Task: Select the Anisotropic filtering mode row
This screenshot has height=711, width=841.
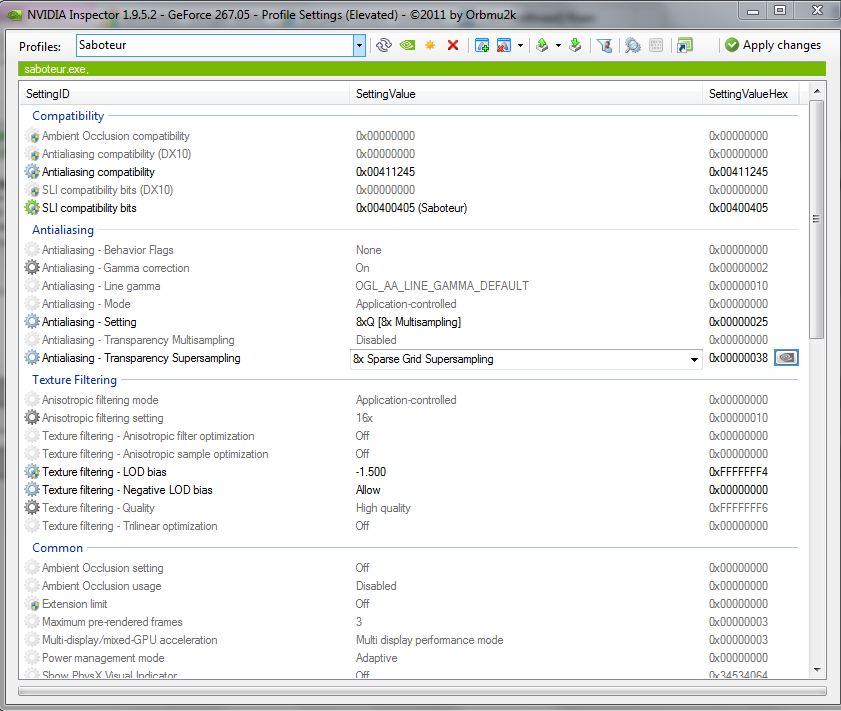Action: pos(410,400)
